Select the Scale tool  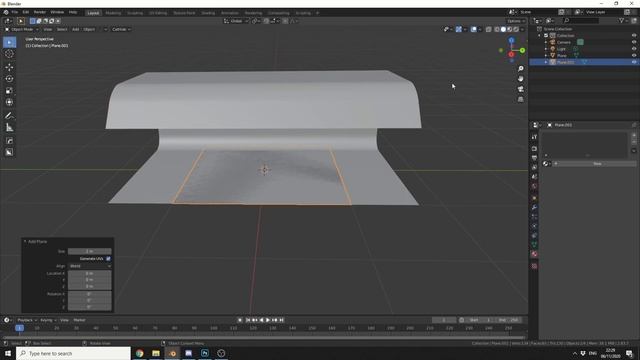pos(9,91)
